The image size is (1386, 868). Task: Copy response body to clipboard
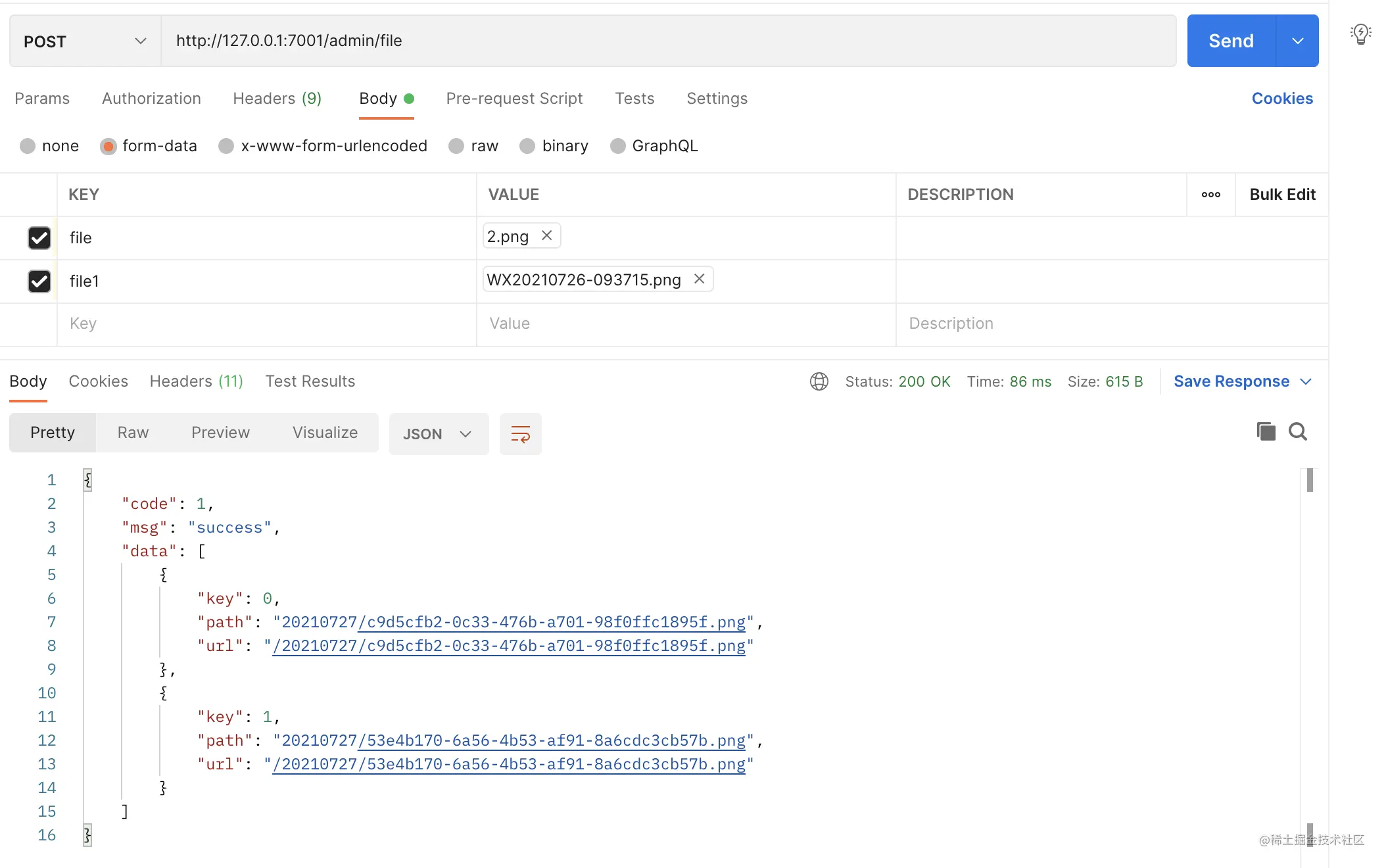(1266, 431)
